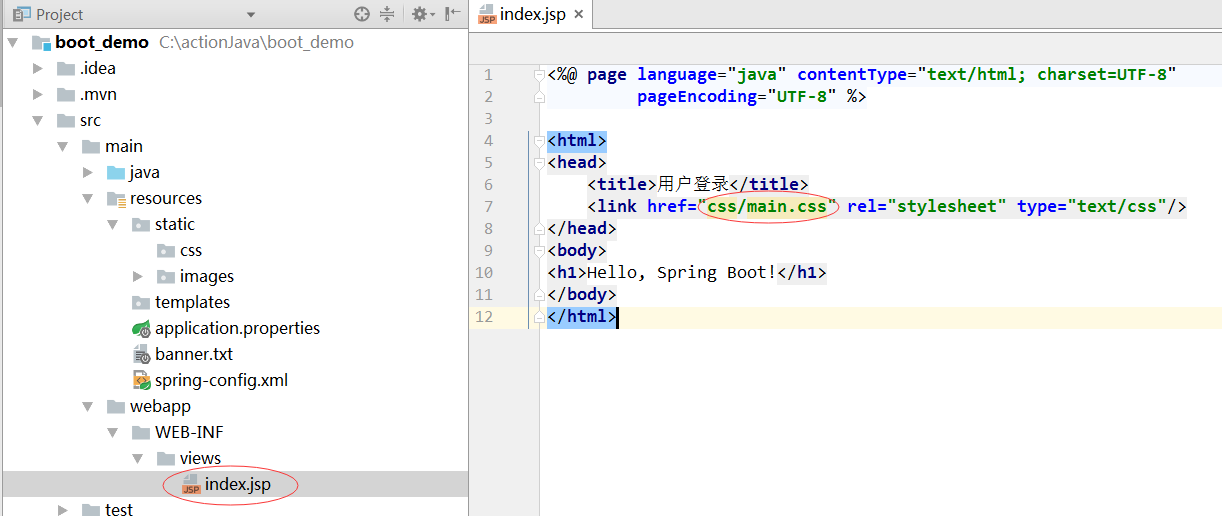
Task: Fold the html tag at line 4
Action: [539, 141]
